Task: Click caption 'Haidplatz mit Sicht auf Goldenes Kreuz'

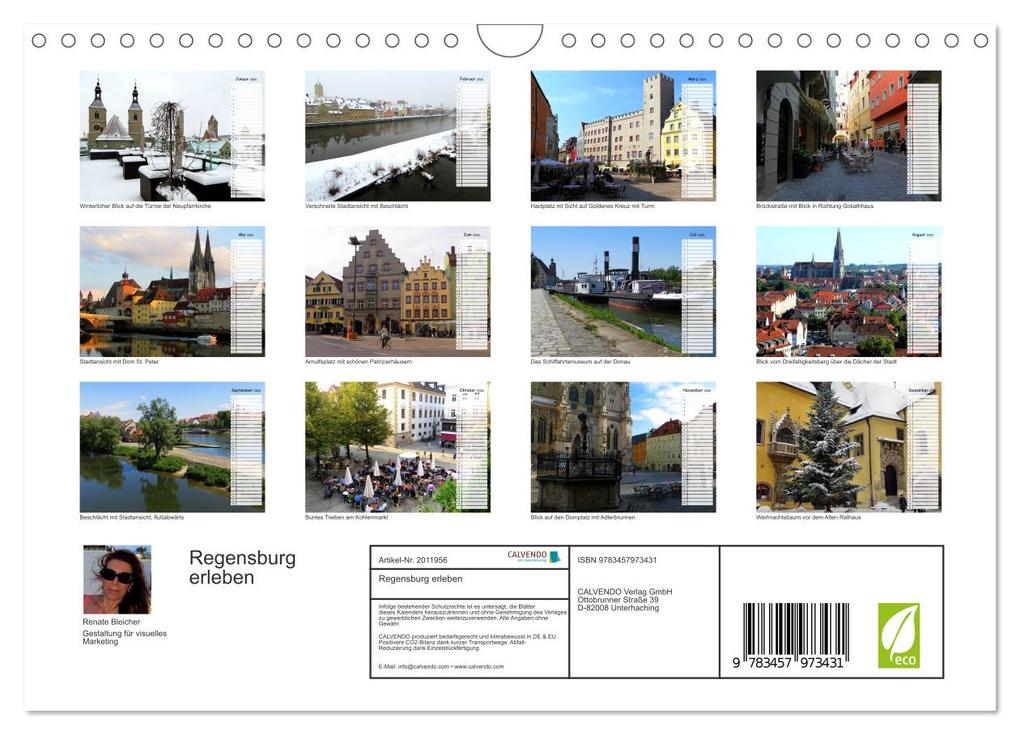Action: pyautogui.click(x=593, y=206)
